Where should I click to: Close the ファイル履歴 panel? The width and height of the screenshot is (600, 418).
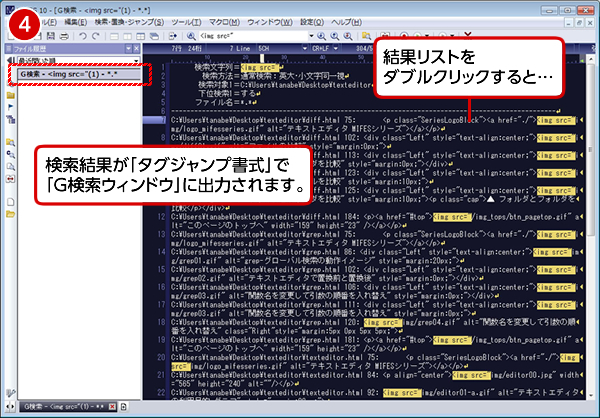[x=136, y=47]
